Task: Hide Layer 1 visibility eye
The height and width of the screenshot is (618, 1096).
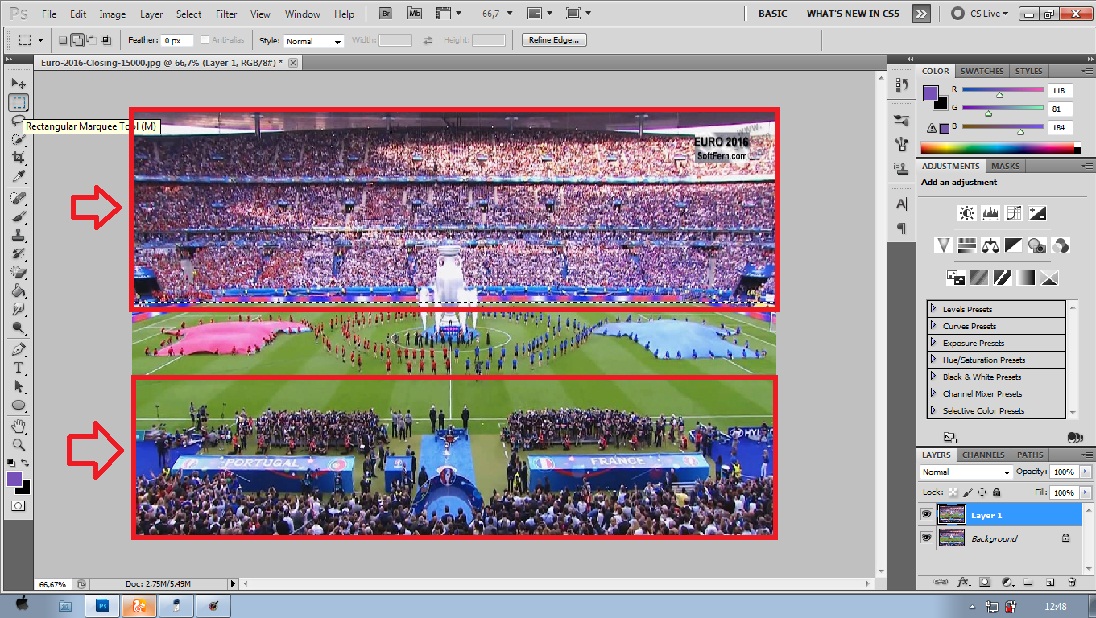Action: (x=927, y=515)
